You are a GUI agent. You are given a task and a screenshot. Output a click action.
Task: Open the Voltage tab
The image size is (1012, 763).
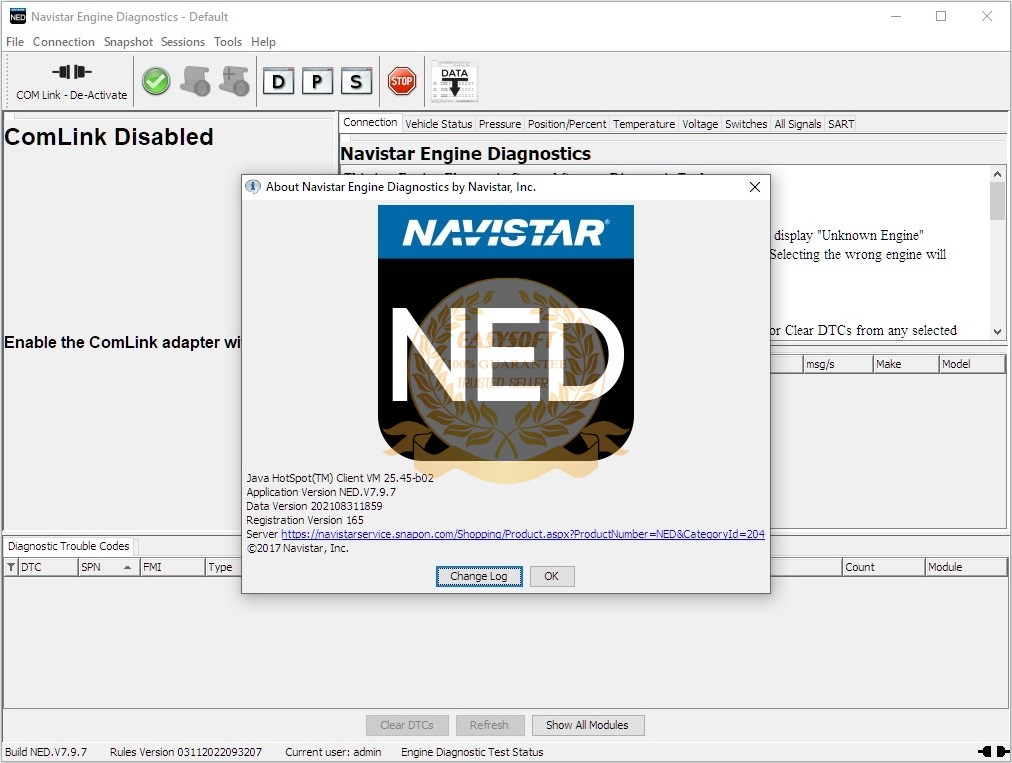tap(700, 124)
